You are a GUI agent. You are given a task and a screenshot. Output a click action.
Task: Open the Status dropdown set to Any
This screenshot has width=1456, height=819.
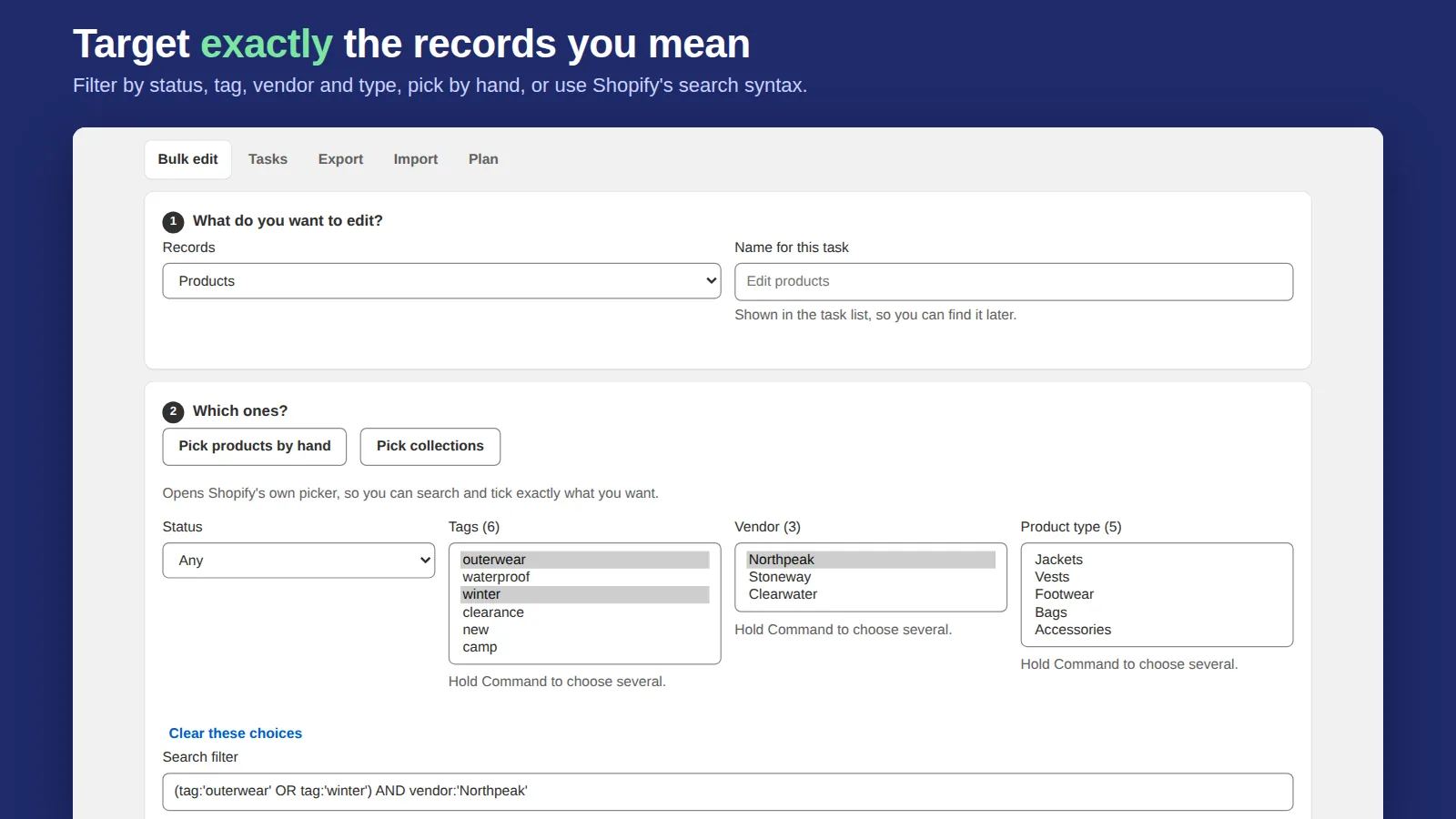[298, 561]
